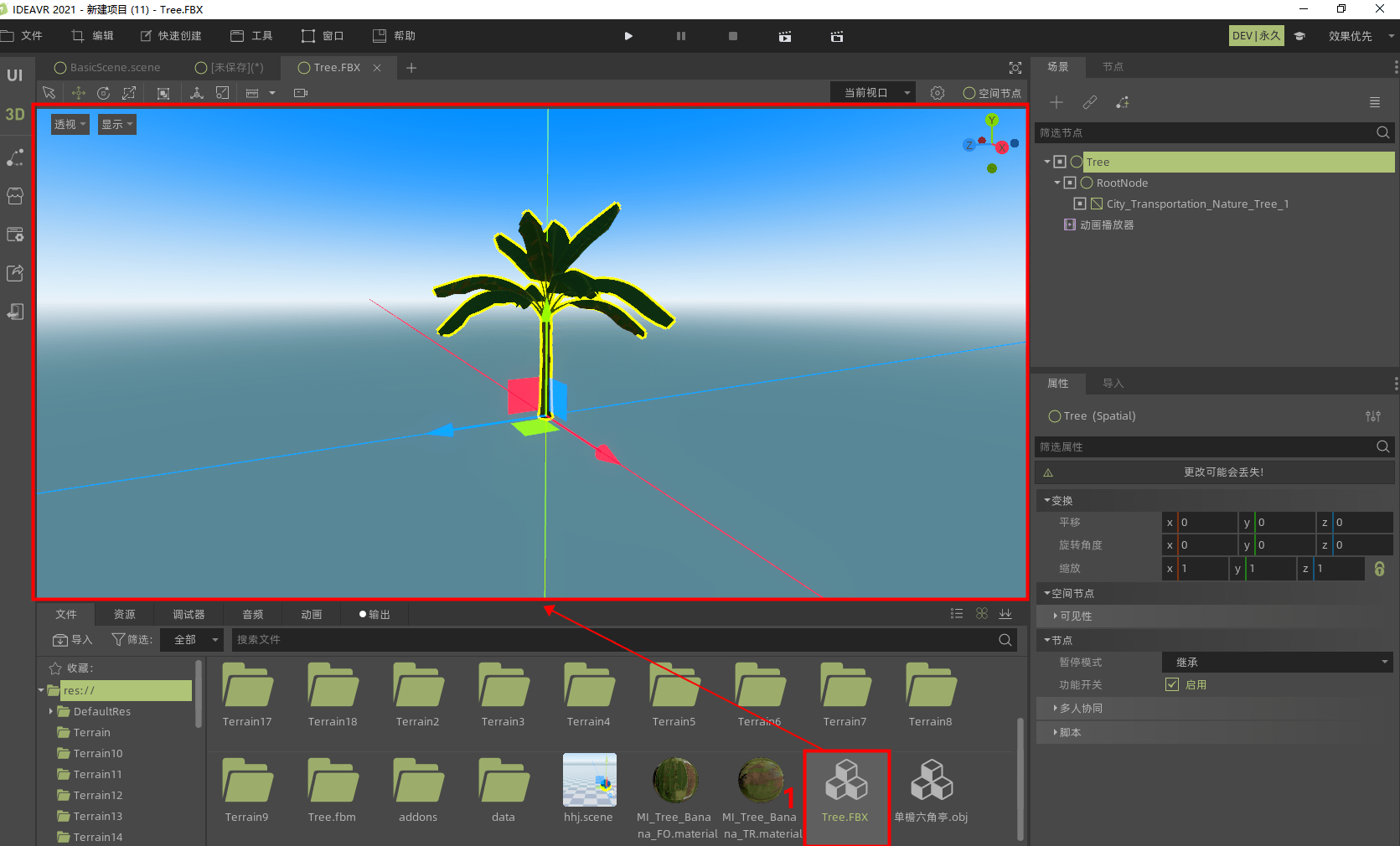This screenshot has height=846, width=1400.
Task: Collapse the RootNode in scene tree
Action: tap(1057, 183)
